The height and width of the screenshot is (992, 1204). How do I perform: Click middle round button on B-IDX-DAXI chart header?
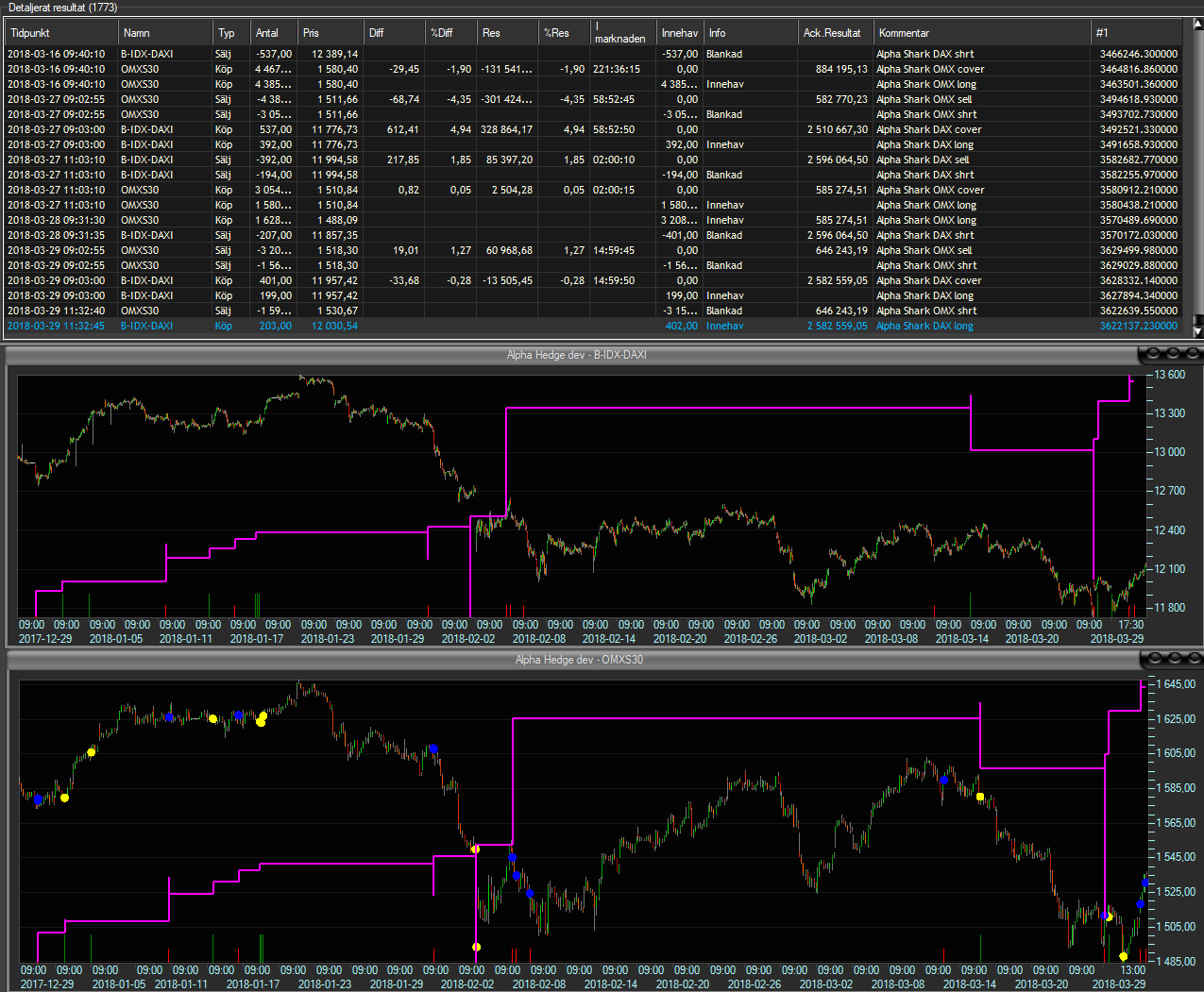pos(1173,354)
